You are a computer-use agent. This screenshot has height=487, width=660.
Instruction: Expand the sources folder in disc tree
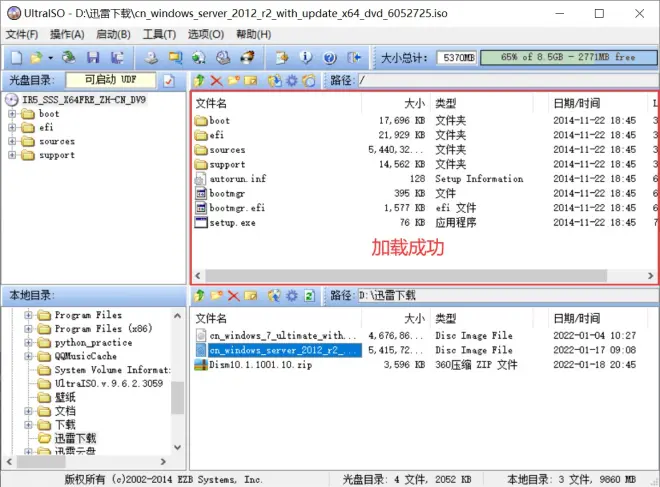pos(12,141)
